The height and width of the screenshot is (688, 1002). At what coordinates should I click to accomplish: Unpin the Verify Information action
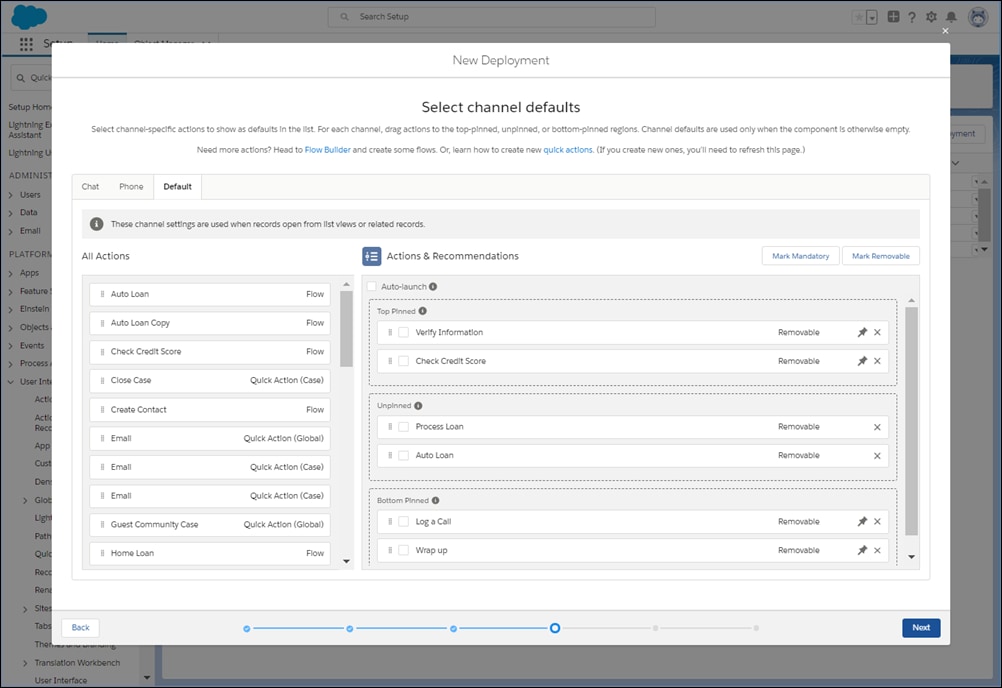click(862, 332)
